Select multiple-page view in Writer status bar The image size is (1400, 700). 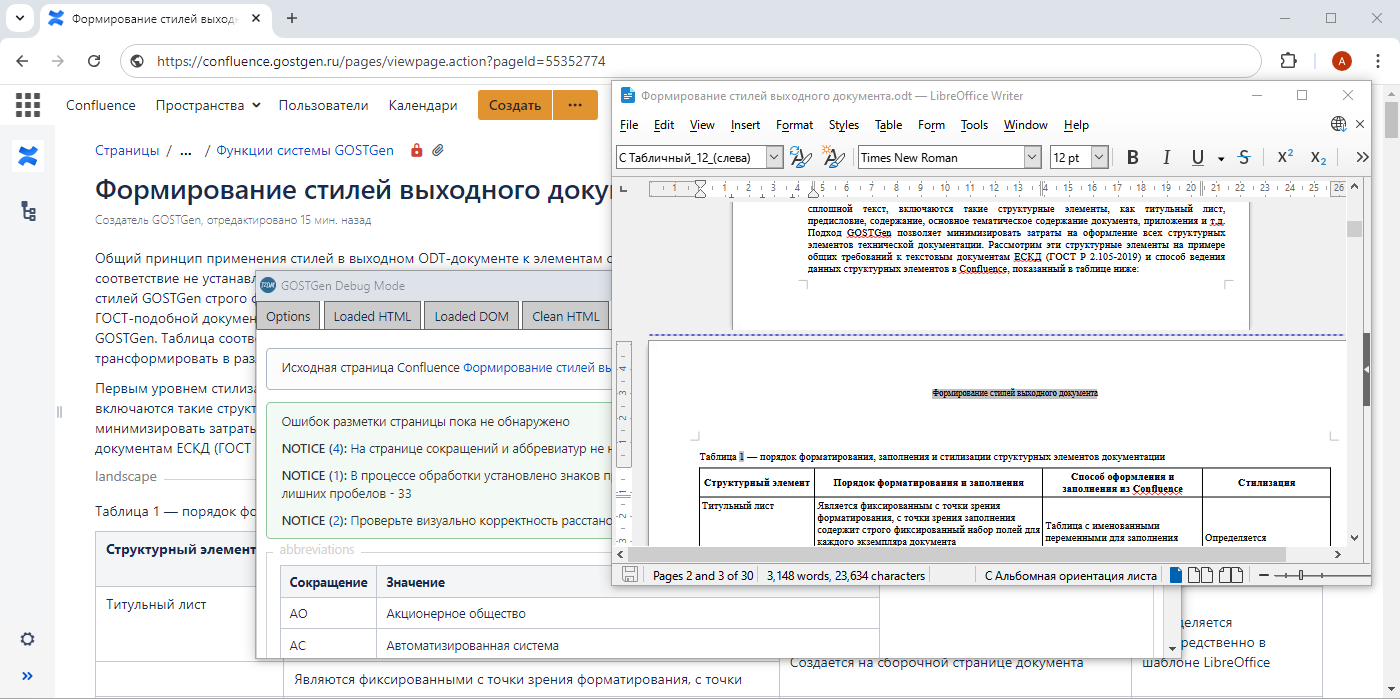[1200, 575]
